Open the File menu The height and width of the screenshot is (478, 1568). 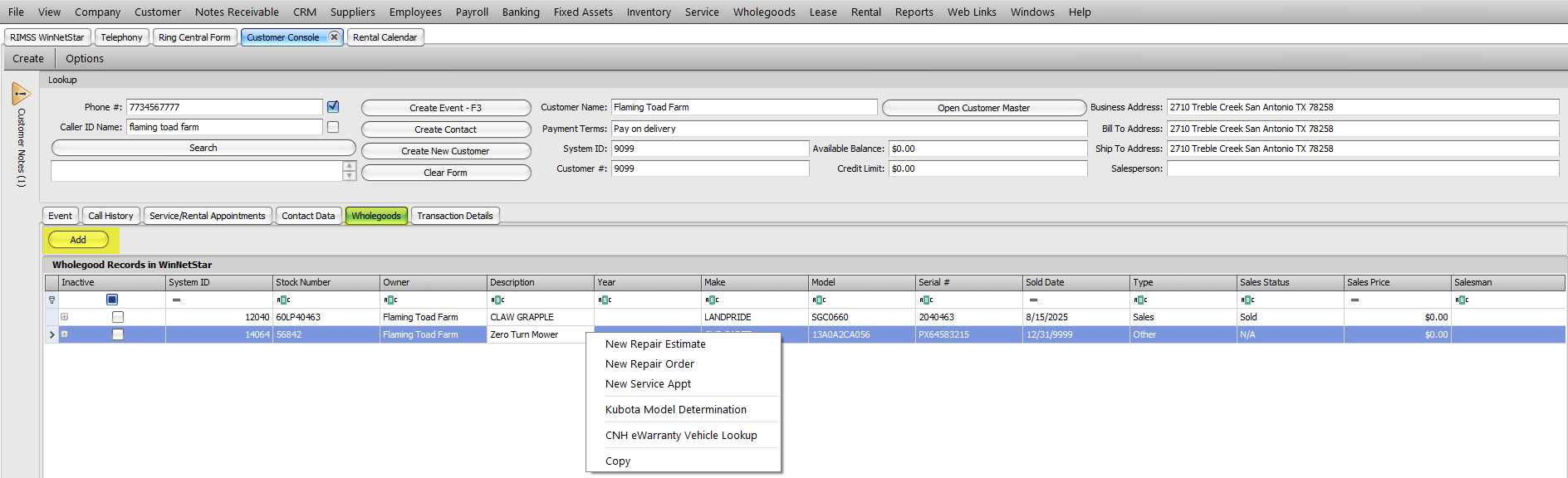(16, 12)
